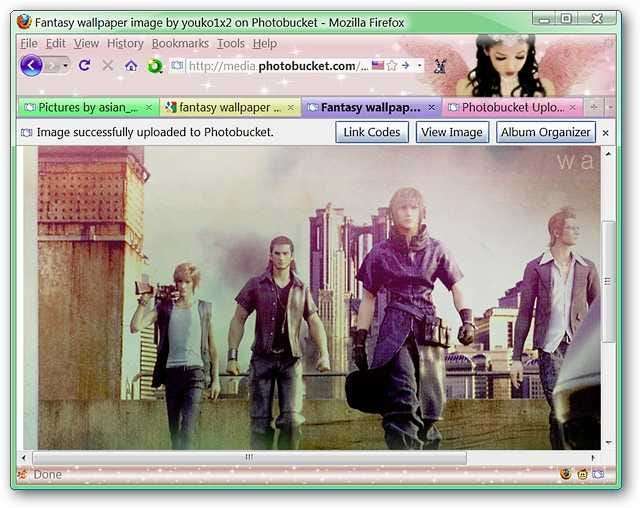Screen dimensions: 640x508
Task: Click the Firefox logo in title bar
Action: click(24, 22)
